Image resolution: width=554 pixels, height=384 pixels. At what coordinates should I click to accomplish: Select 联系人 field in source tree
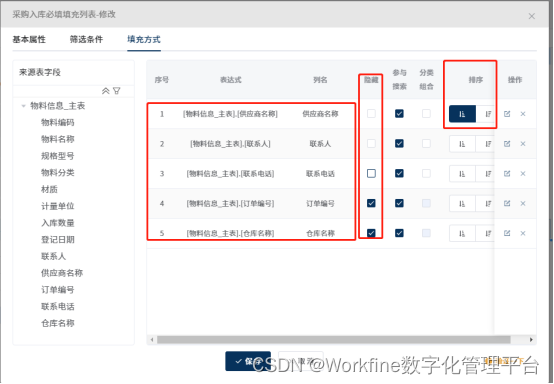click(x=53, y=256)
